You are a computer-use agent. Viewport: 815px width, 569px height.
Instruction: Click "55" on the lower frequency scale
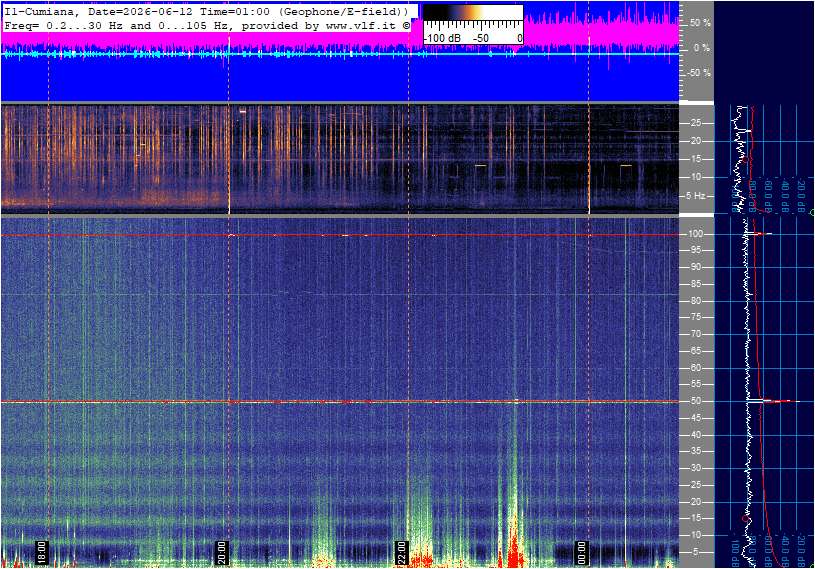click(695, 385)
